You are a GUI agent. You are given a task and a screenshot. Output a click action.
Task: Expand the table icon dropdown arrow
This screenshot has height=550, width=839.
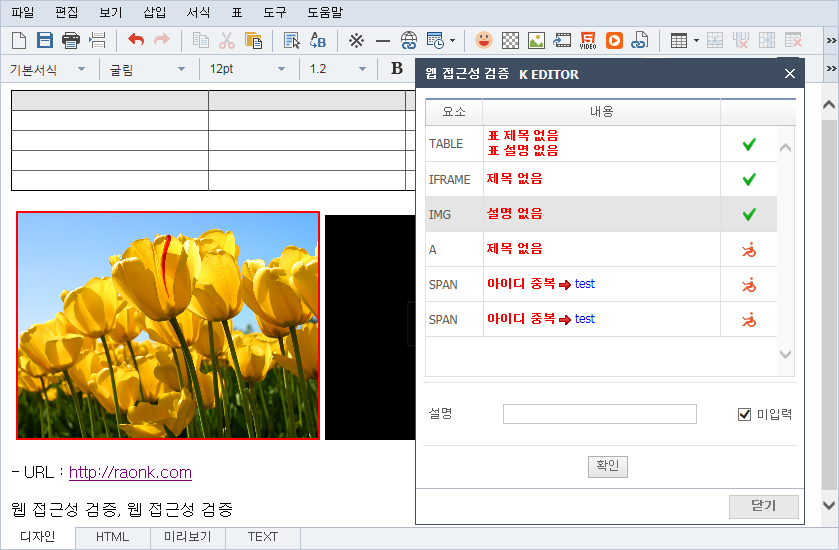click(x=696, y=40)
